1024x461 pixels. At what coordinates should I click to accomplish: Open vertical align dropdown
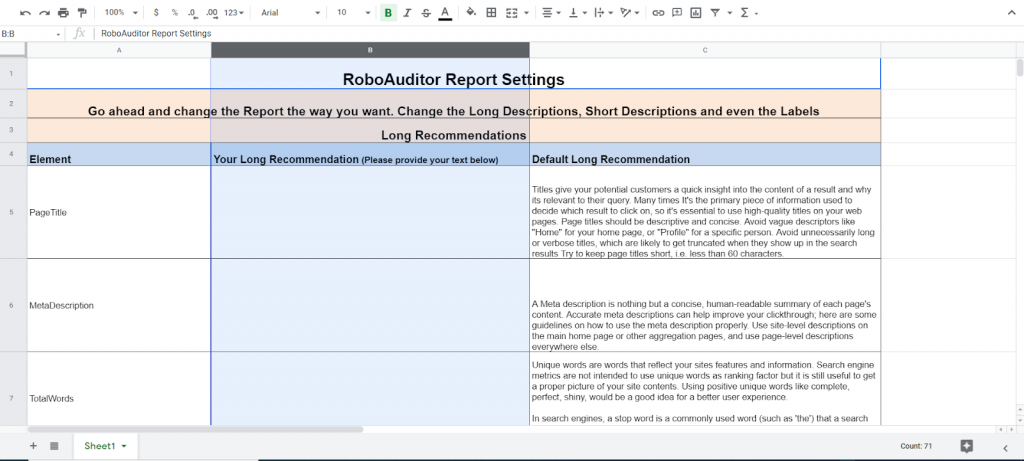tap(577, 12)
